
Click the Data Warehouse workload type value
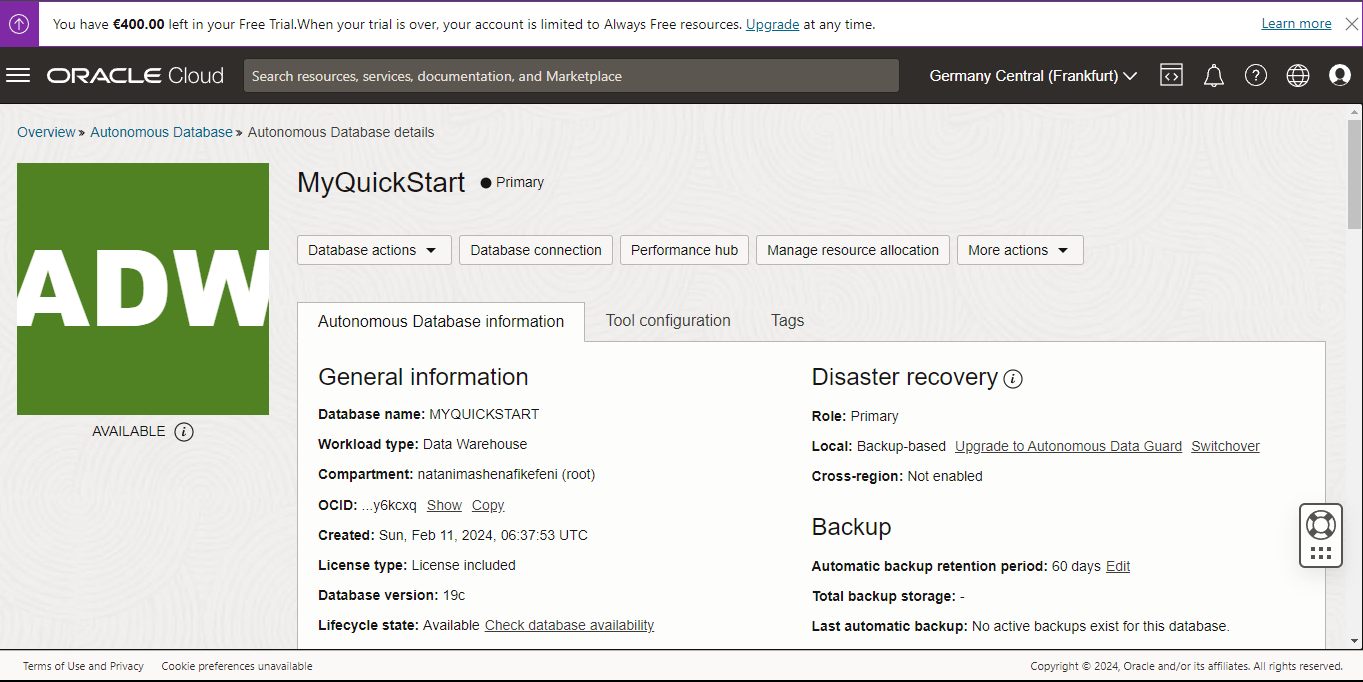(x=475, y=444)
